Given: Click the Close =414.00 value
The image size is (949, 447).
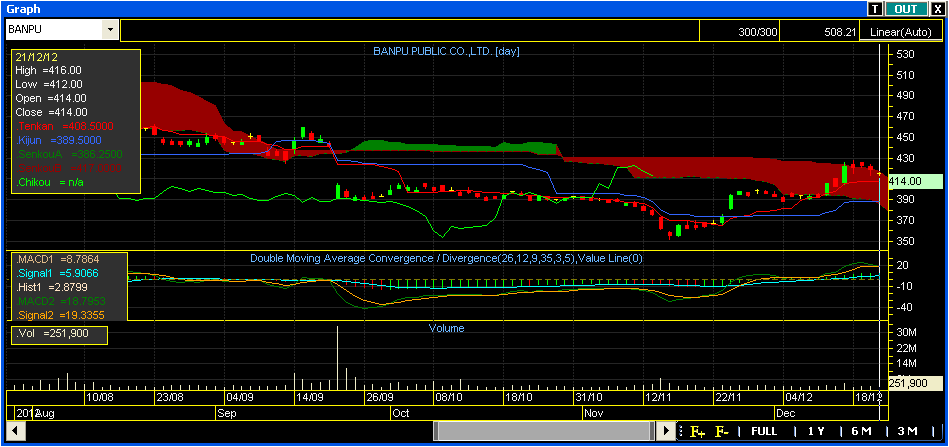Looking at the screenshot, I should 51,112.
